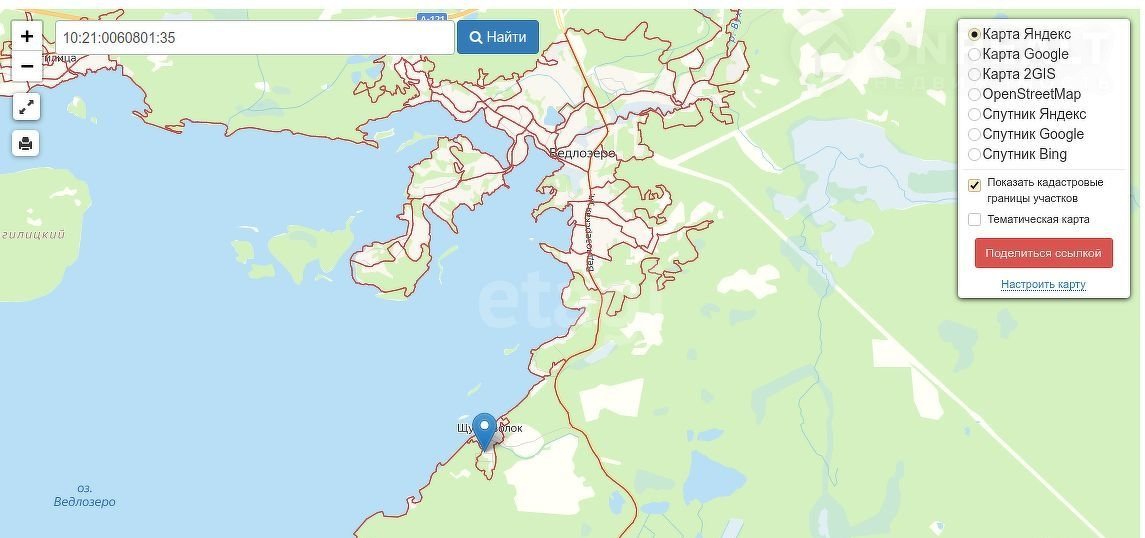
Task: Focus the cadastral number search field
Action: (x=255, y=37)
